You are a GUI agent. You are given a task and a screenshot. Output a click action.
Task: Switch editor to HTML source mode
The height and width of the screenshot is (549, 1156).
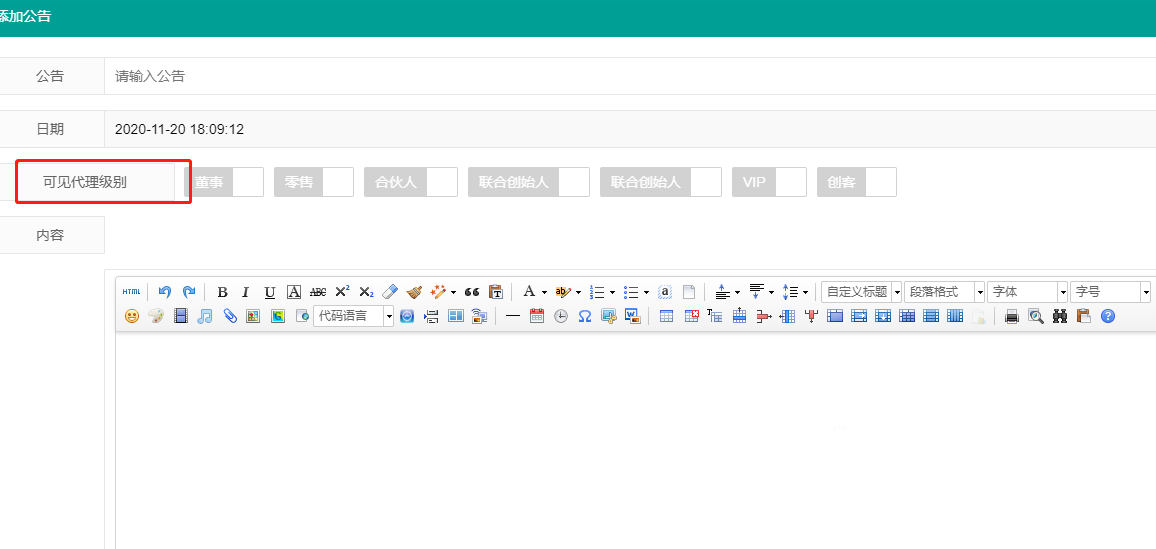pyautogui.click(x=131, y=292)
